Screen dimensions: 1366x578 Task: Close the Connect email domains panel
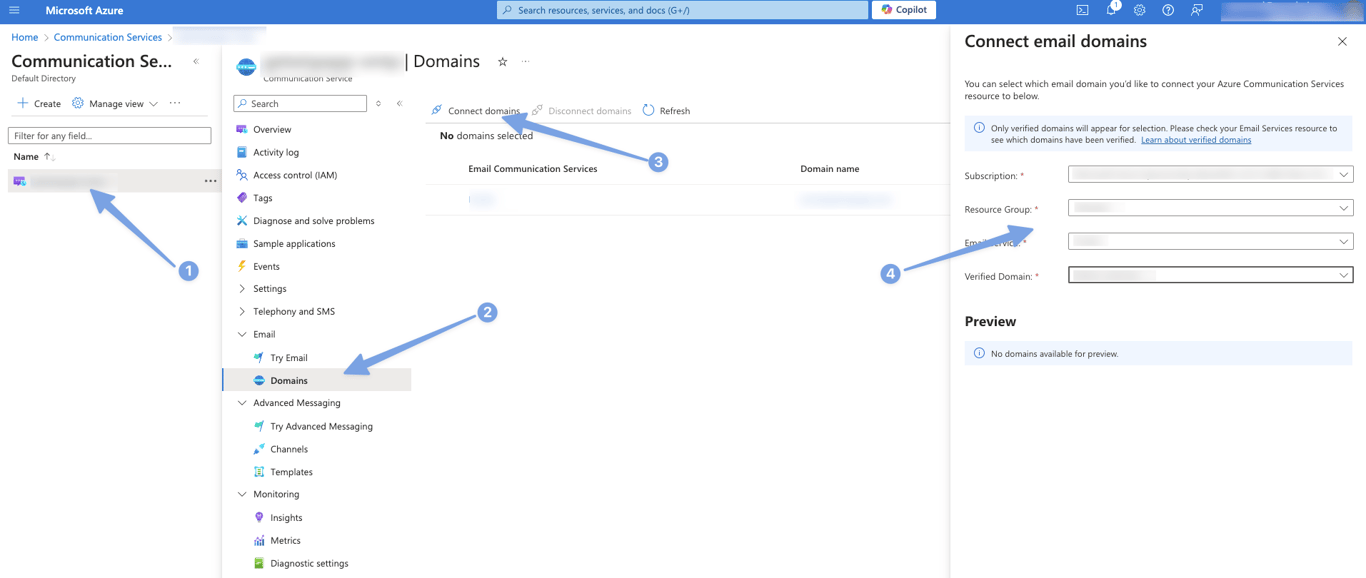click(x=1342, y=42)
